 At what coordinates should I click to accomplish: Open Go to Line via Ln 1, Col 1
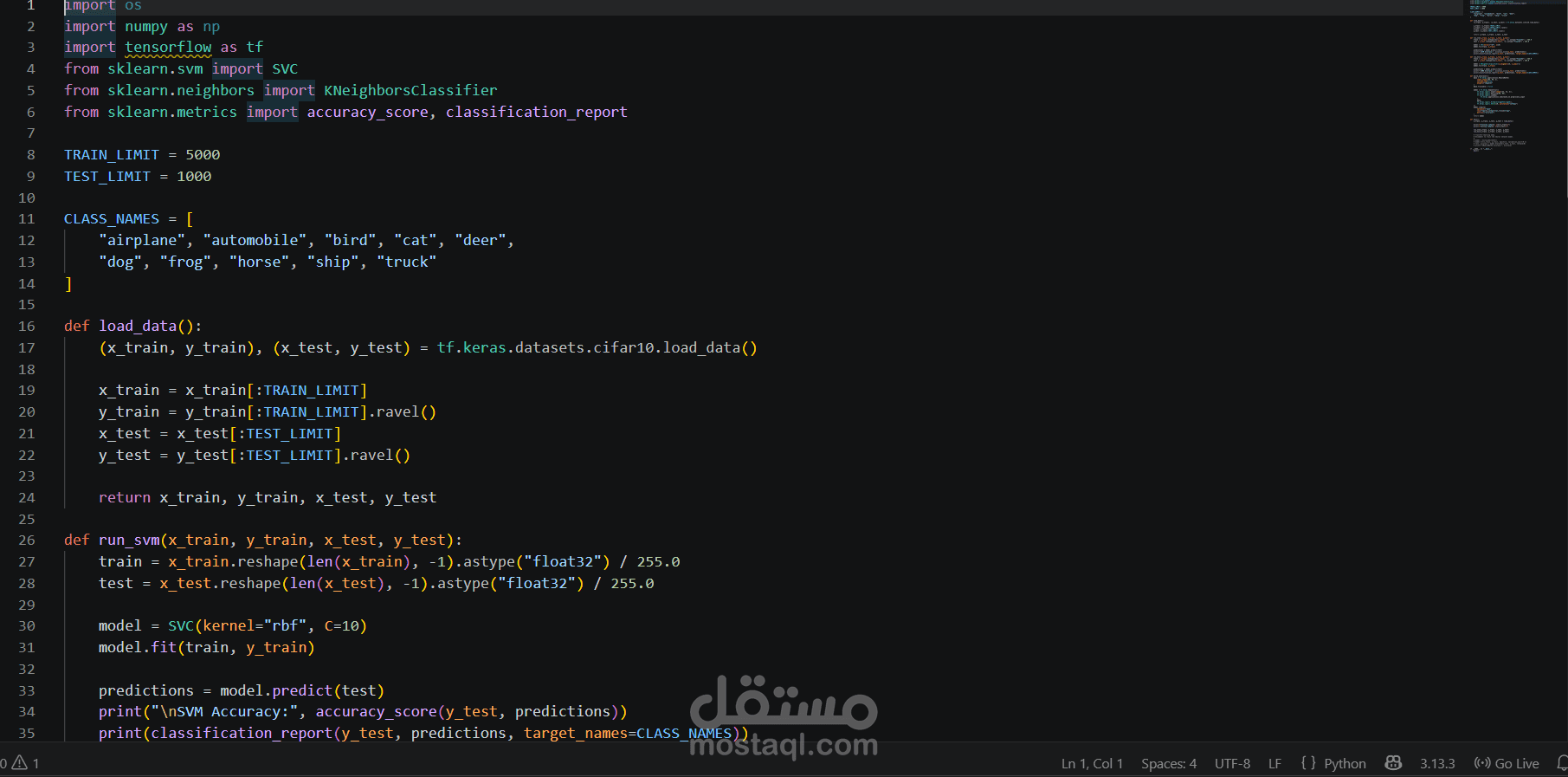pos(1092,763)
